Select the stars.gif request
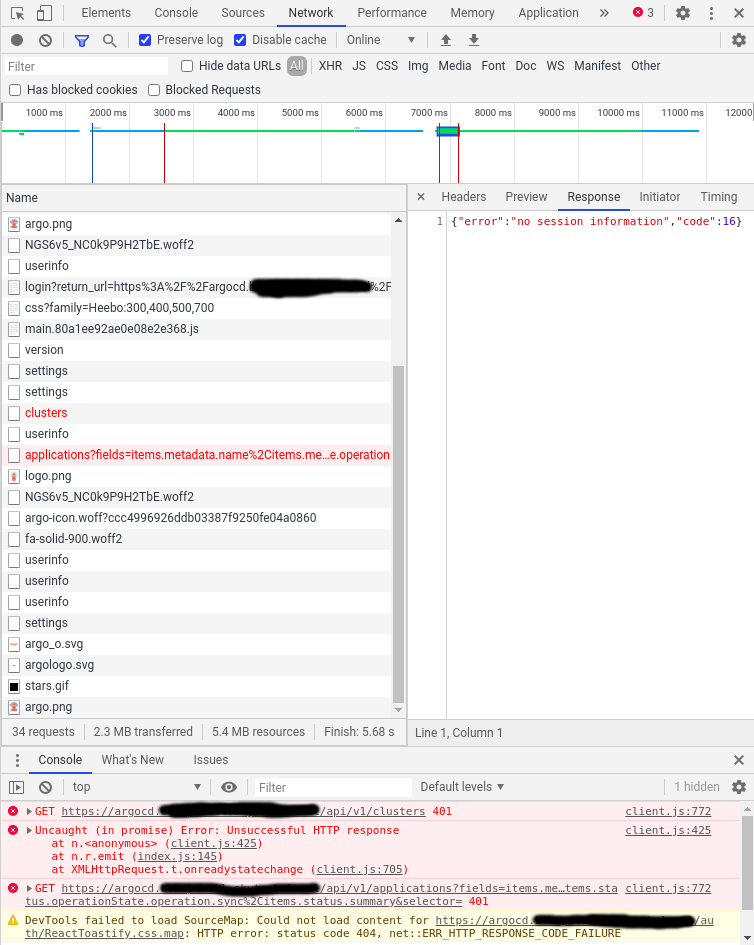The image size is (754, 945). click(x=197, y=686)
